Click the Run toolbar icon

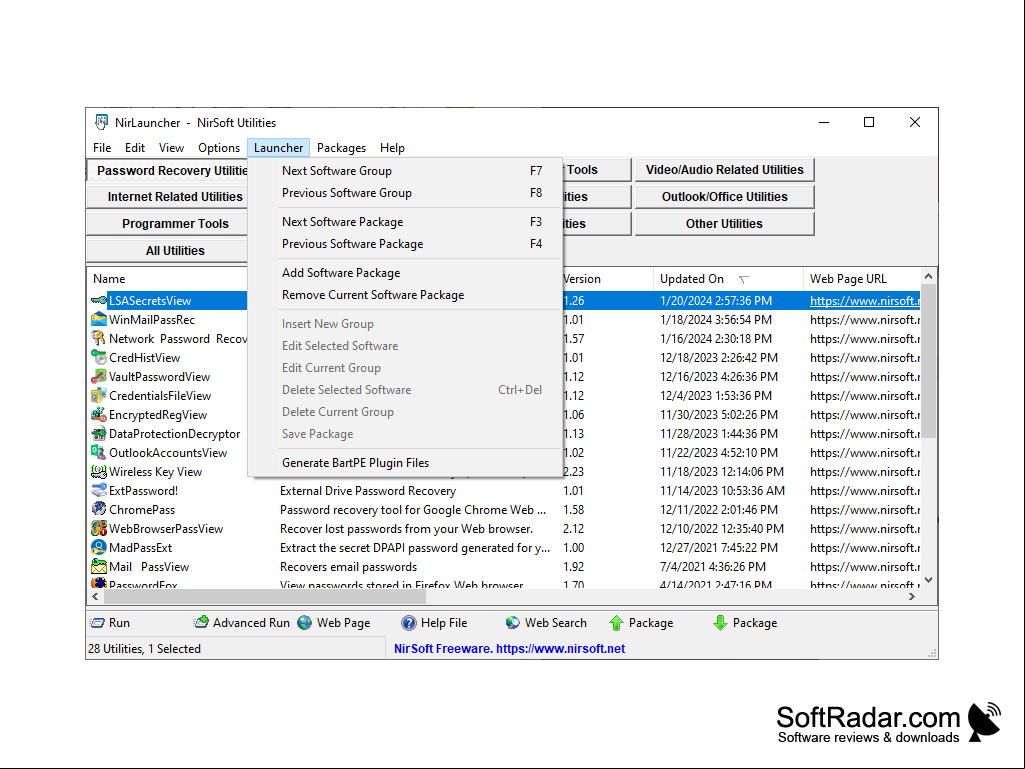(97, 623)
